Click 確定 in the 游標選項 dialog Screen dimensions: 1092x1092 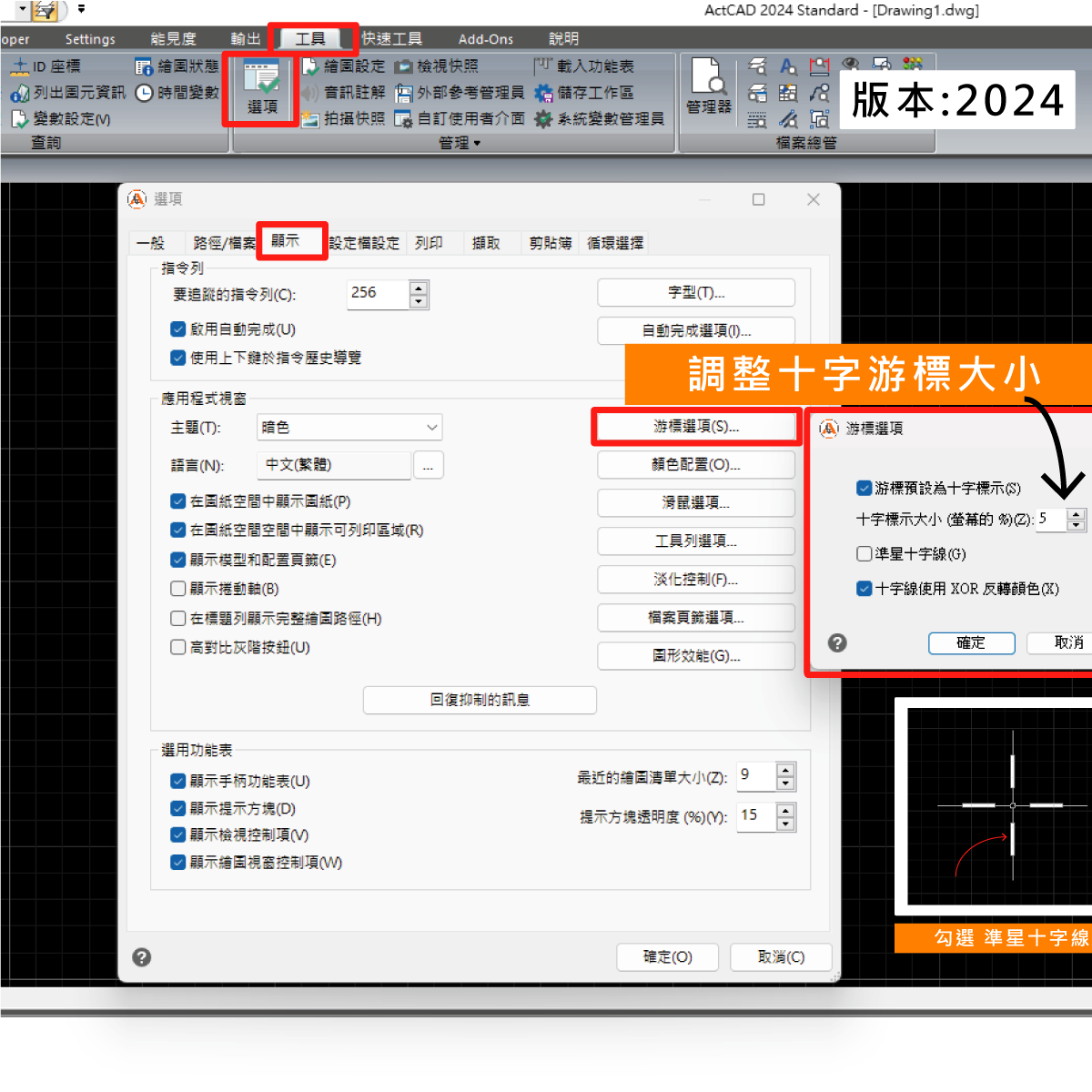(971, 642)
